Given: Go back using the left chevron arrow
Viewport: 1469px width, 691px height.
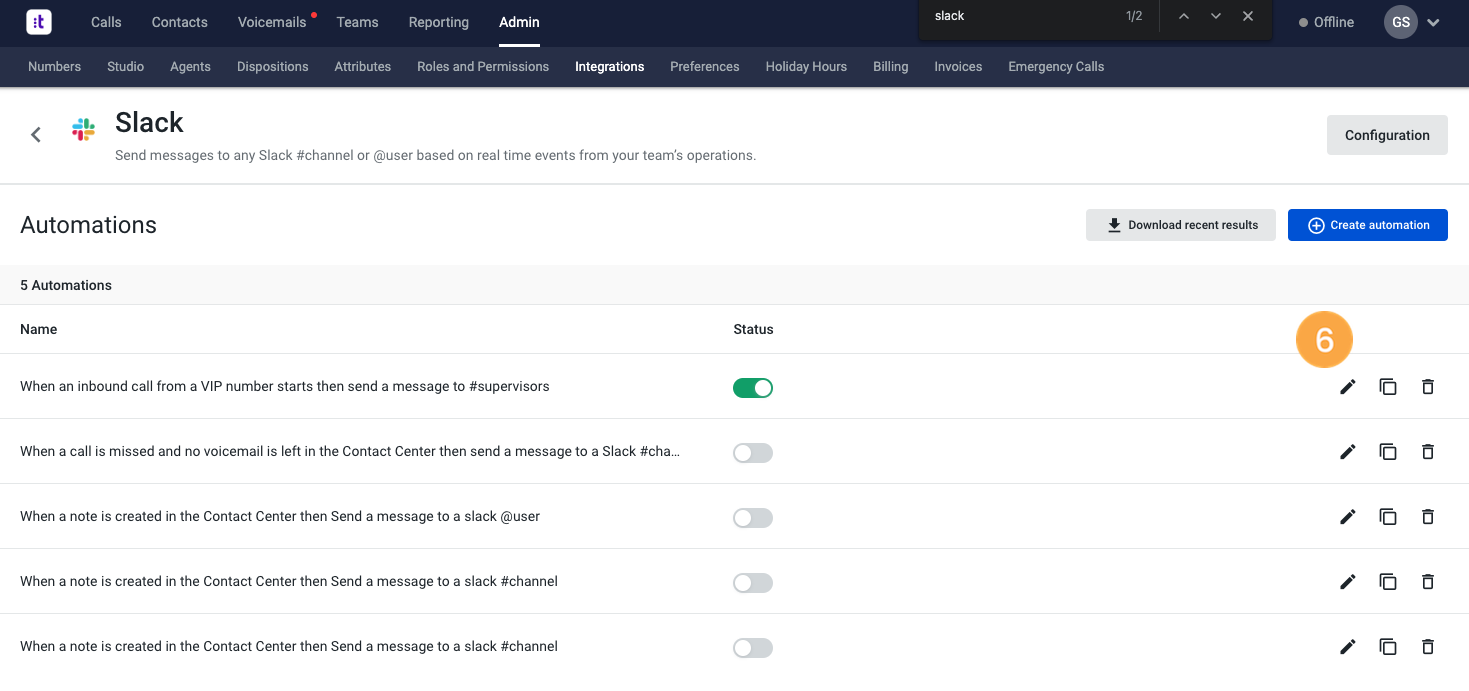Looking at the screenshot, I should [x=36, y=134].
